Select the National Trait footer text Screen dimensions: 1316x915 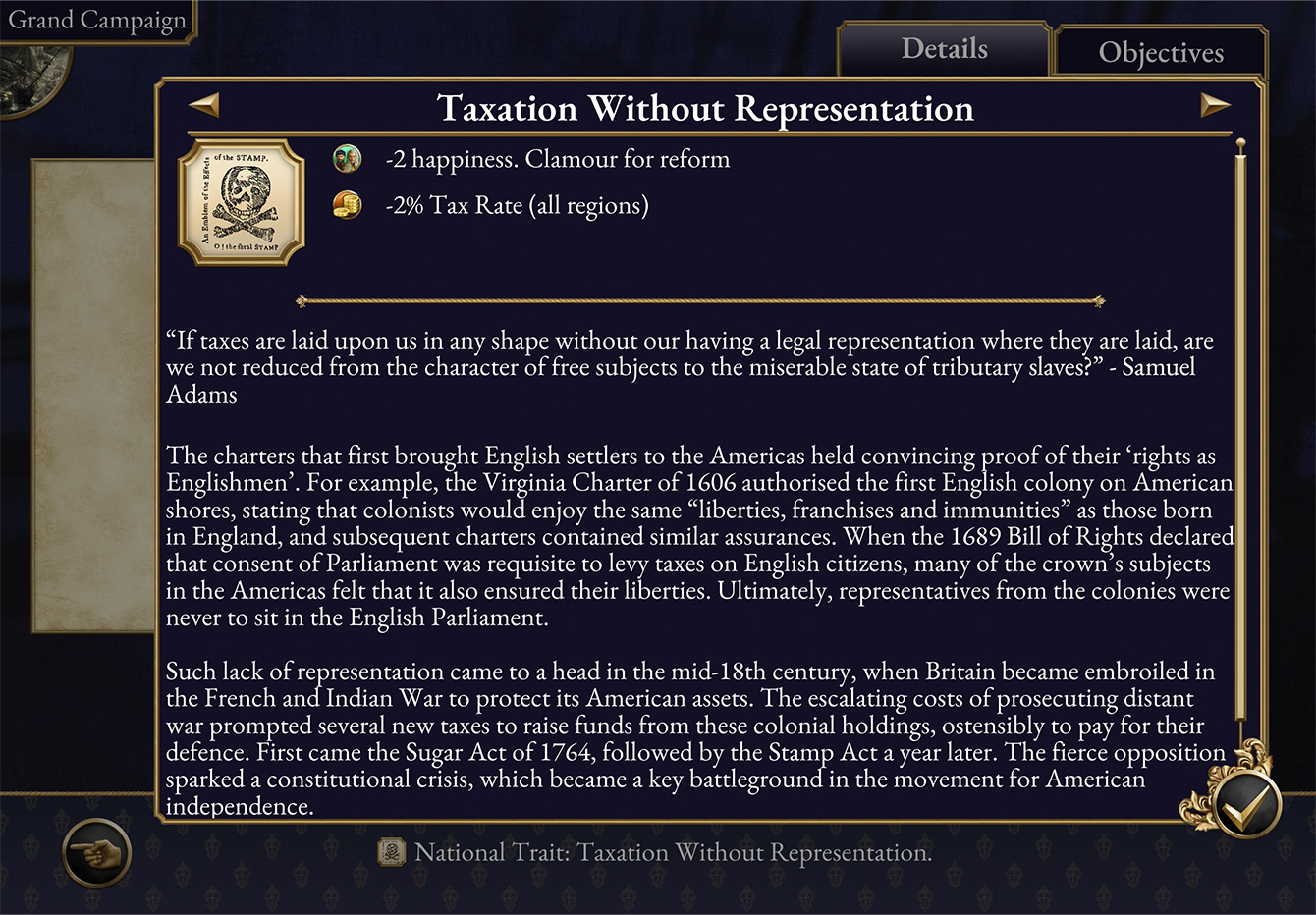coord(673,852)
